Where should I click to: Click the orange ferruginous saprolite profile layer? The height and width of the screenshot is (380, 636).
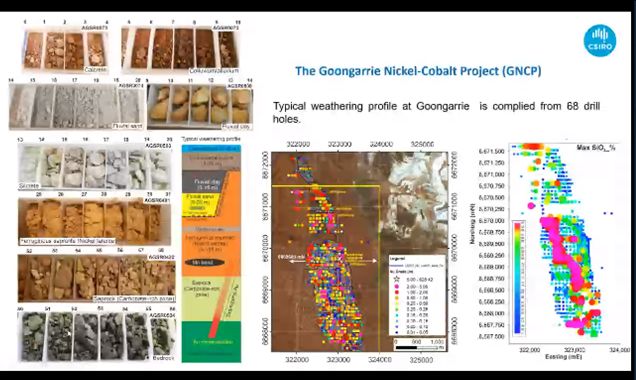click(211, 247)
